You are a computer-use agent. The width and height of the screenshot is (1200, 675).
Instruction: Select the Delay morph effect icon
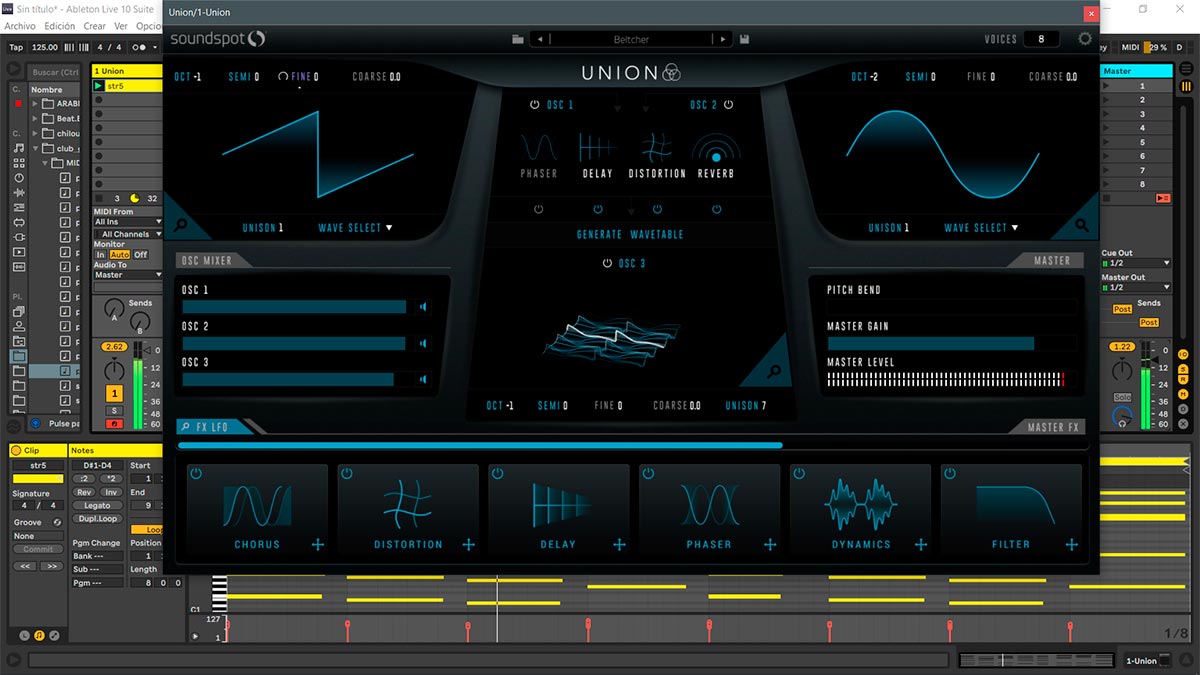597,148
